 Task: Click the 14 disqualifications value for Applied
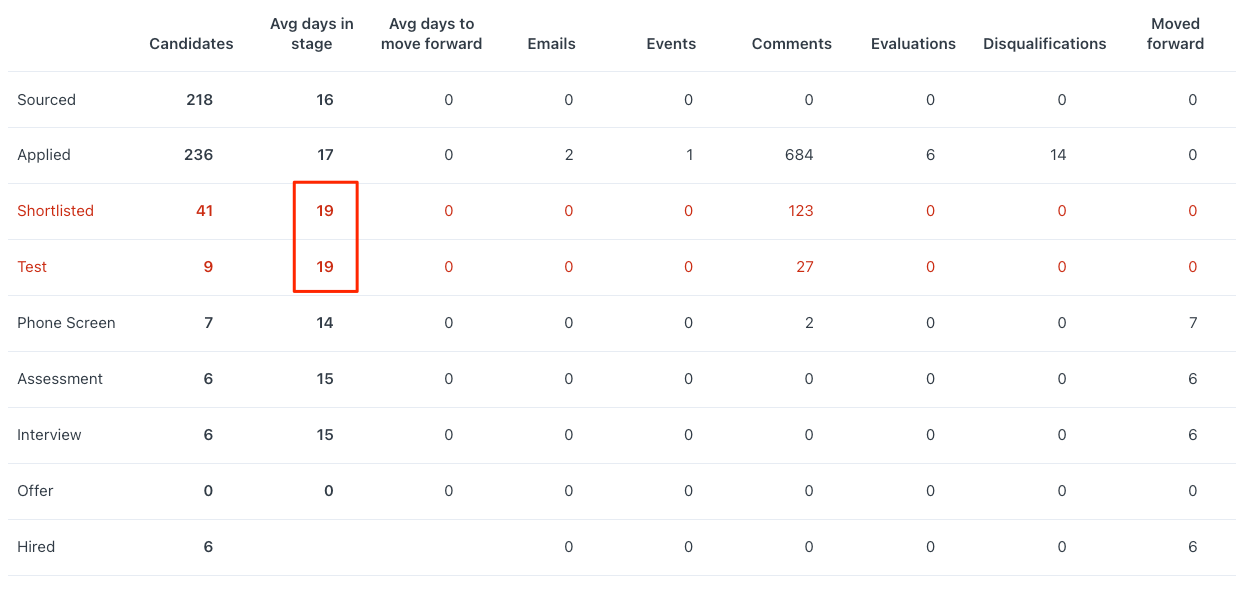[x=1058, y=155]
